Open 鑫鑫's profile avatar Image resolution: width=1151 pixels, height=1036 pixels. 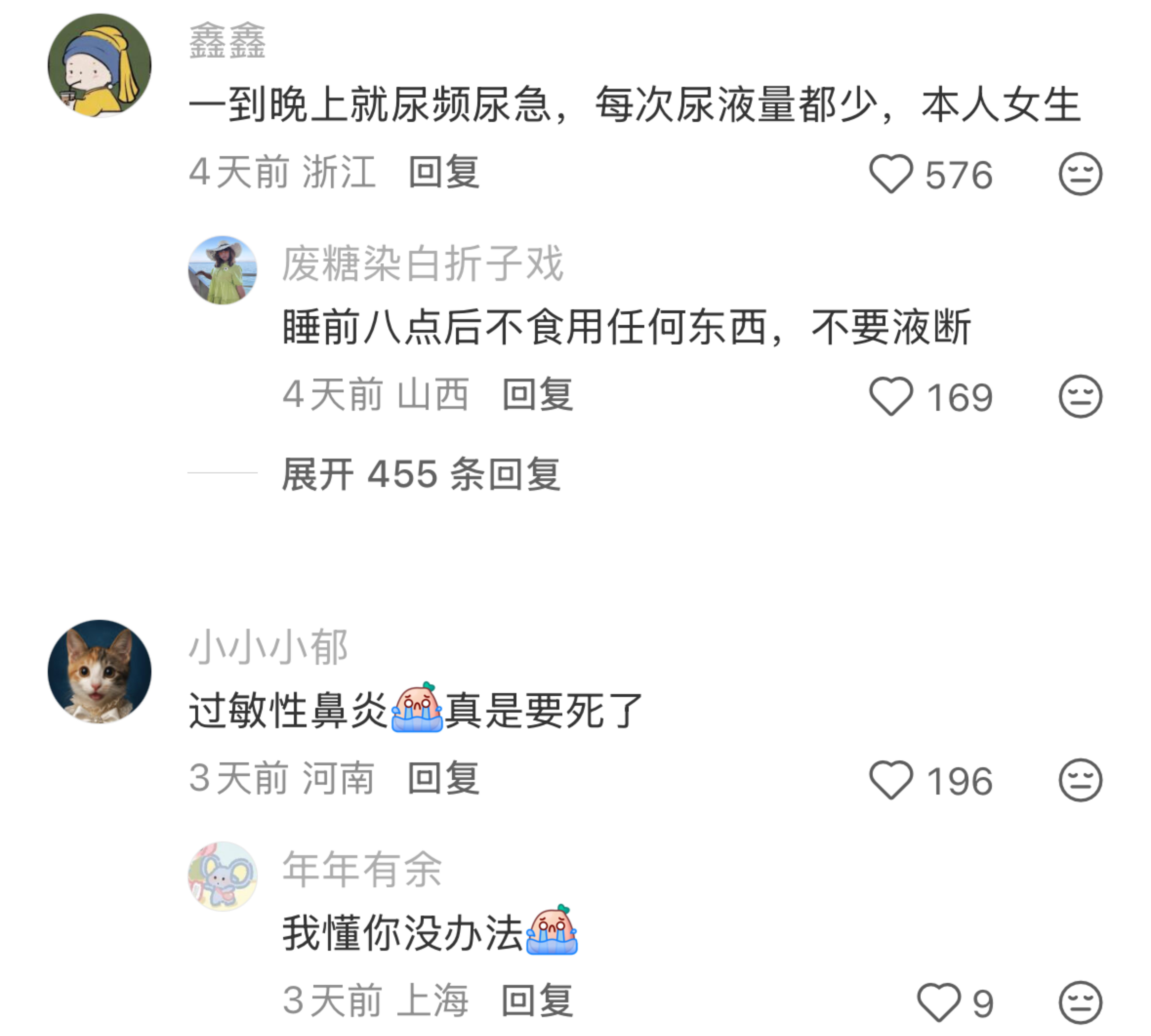[x=100, y=65]
